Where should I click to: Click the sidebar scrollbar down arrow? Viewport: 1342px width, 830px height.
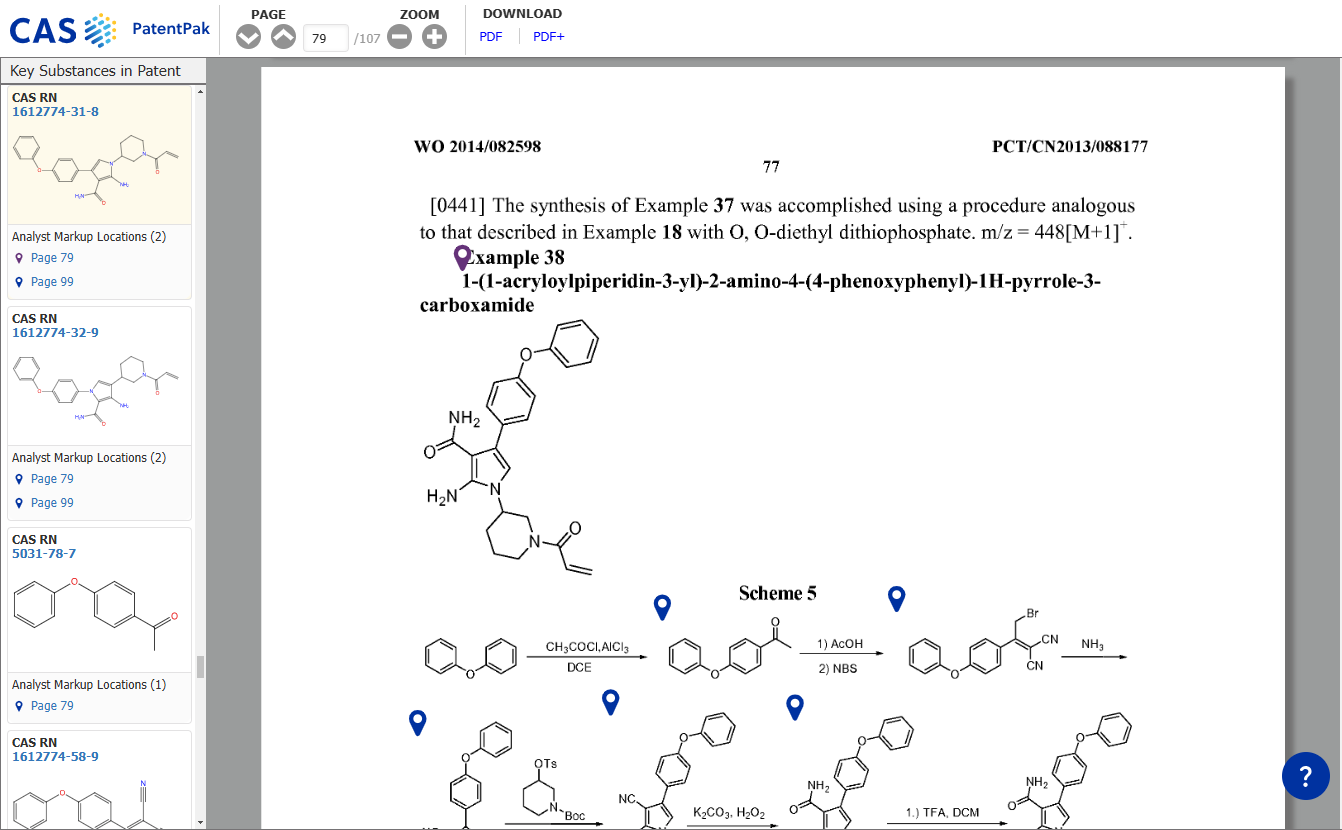tap(200, 822)
